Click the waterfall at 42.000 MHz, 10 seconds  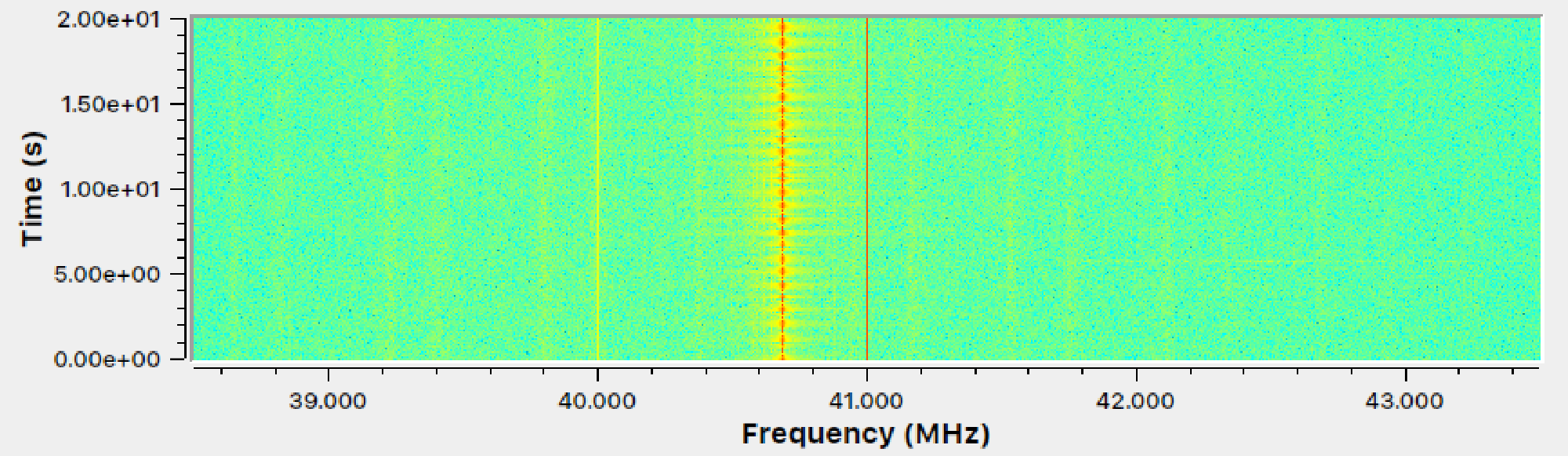(1136, 189)
